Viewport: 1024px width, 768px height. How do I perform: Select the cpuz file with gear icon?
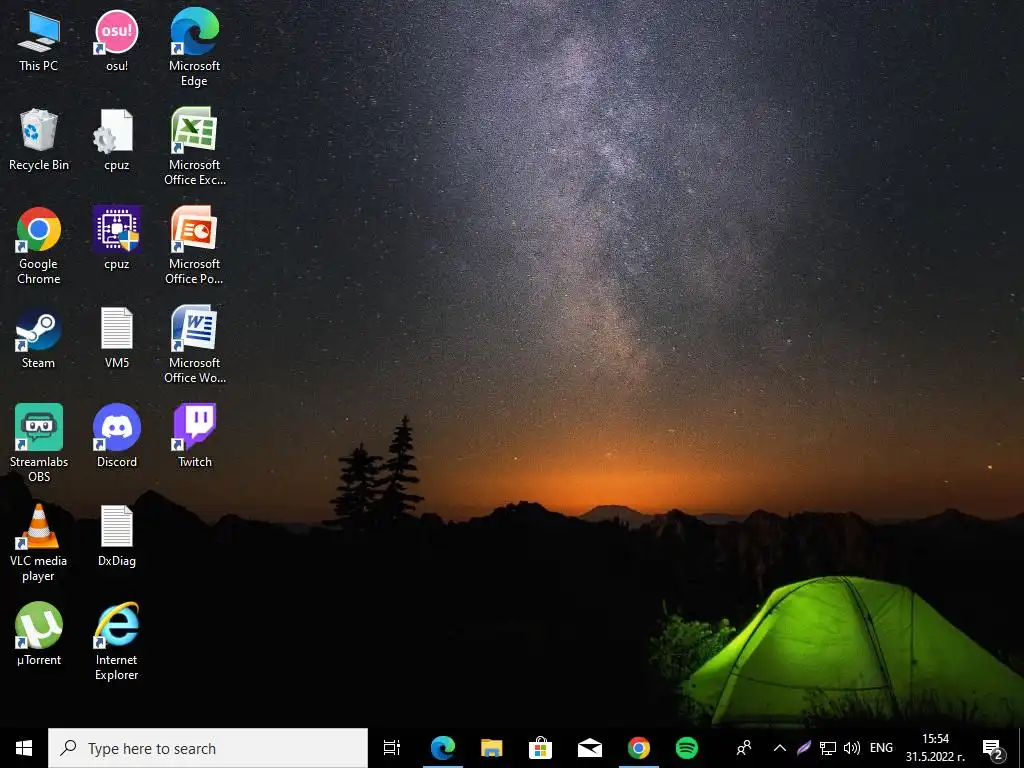117,140
